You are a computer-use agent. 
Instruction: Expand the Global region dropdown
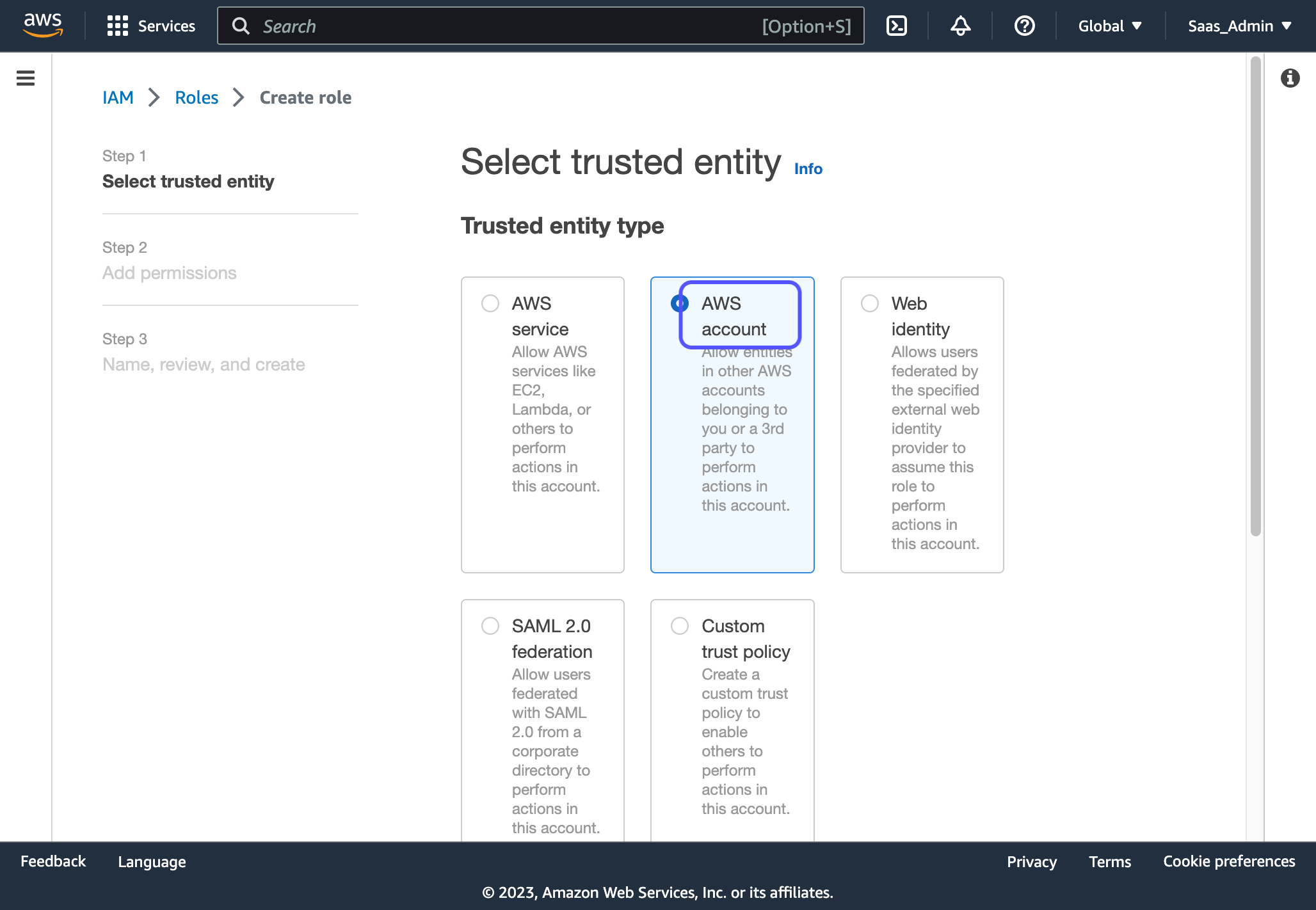(1110, 26)
